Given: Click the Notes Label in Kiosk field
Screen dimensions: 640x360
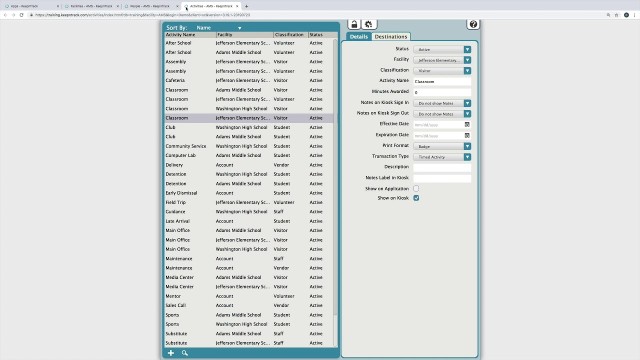Looking at the screenshot, I should (x=442, y=178).
